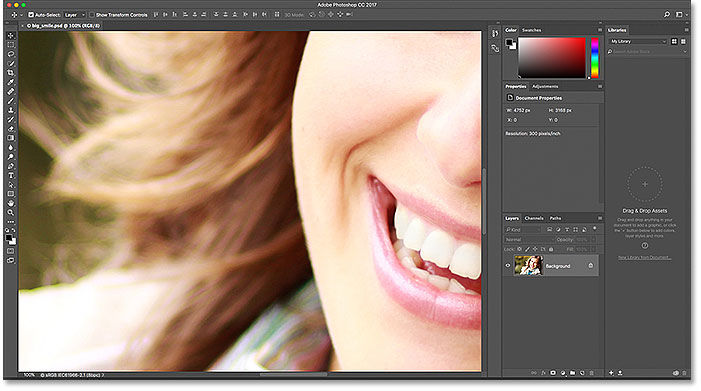Toggle smart object layer filter icon
701x391 pixels.
[x=584, y=229]
